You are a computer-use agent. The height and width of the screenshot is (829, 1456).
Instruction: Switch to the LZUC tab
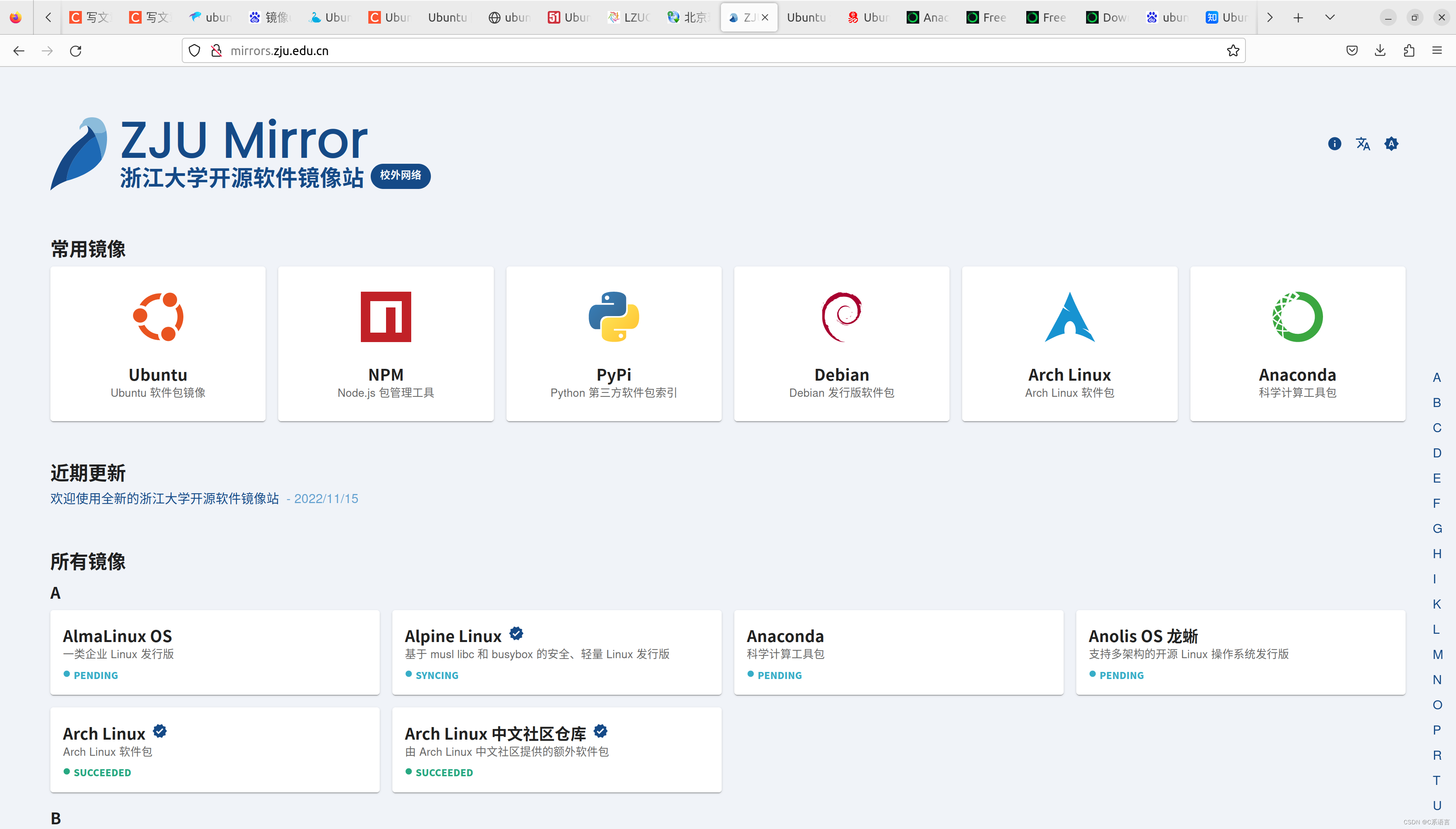click(x=629, y=18)
